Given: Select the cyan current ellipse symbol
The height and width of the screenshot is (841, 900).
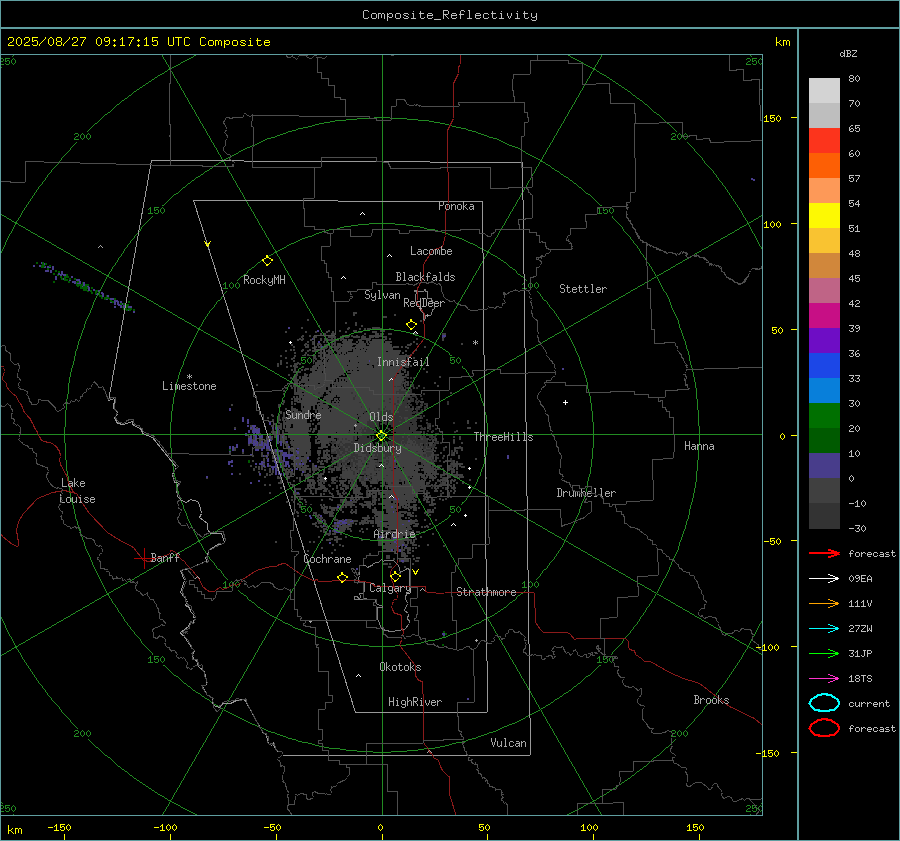Looking at the screenshot, I should point(824,703).
